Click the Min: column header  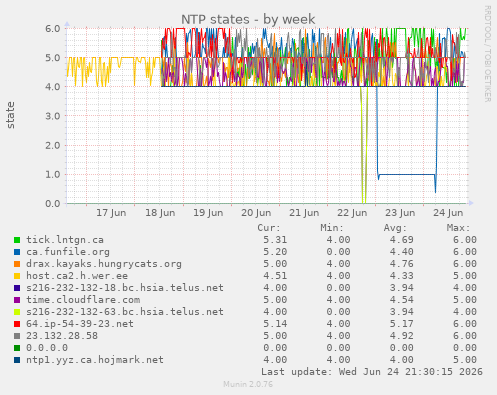[x=332, y=228]
